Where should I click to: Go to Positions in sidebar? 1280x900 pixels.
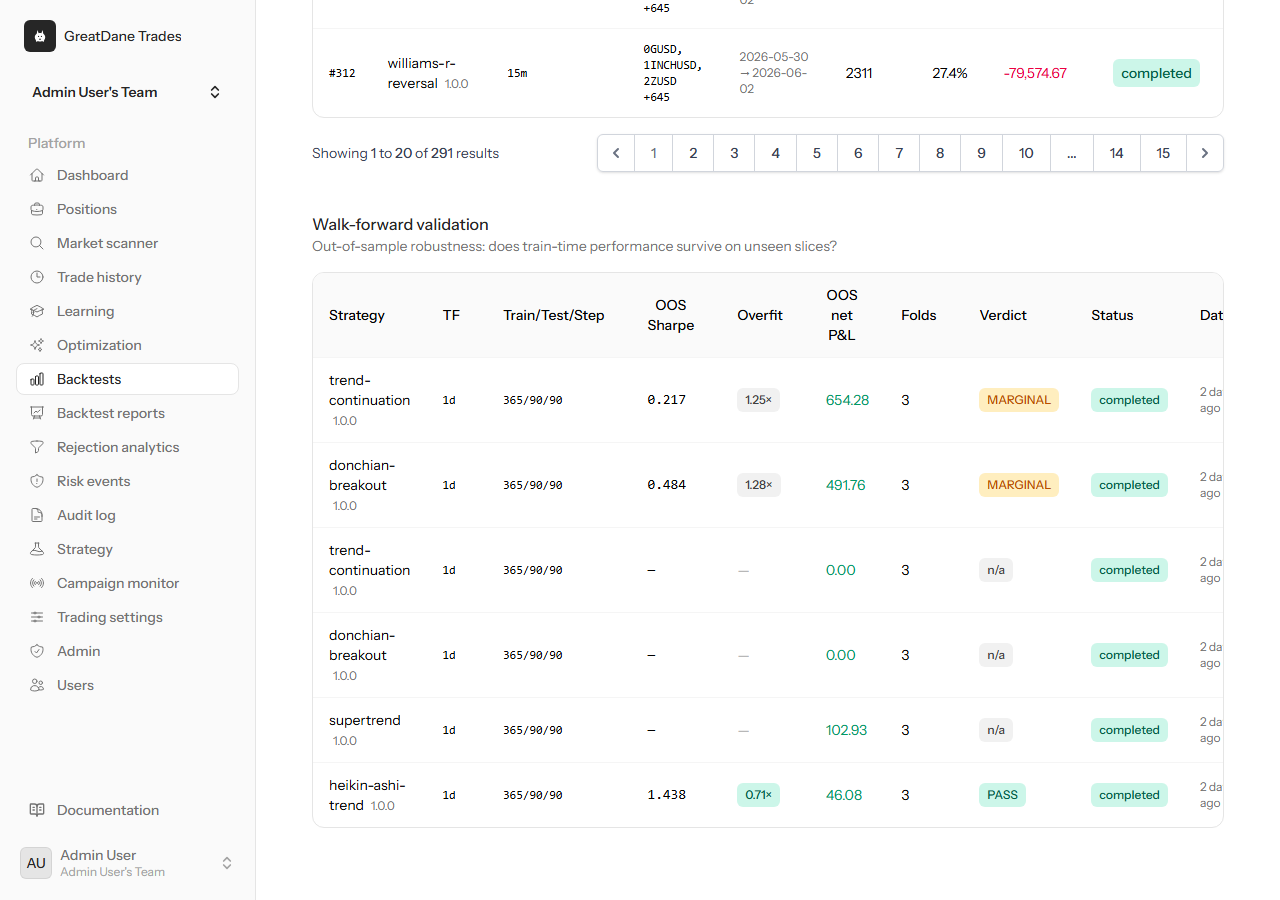click(x=127, y=209)
